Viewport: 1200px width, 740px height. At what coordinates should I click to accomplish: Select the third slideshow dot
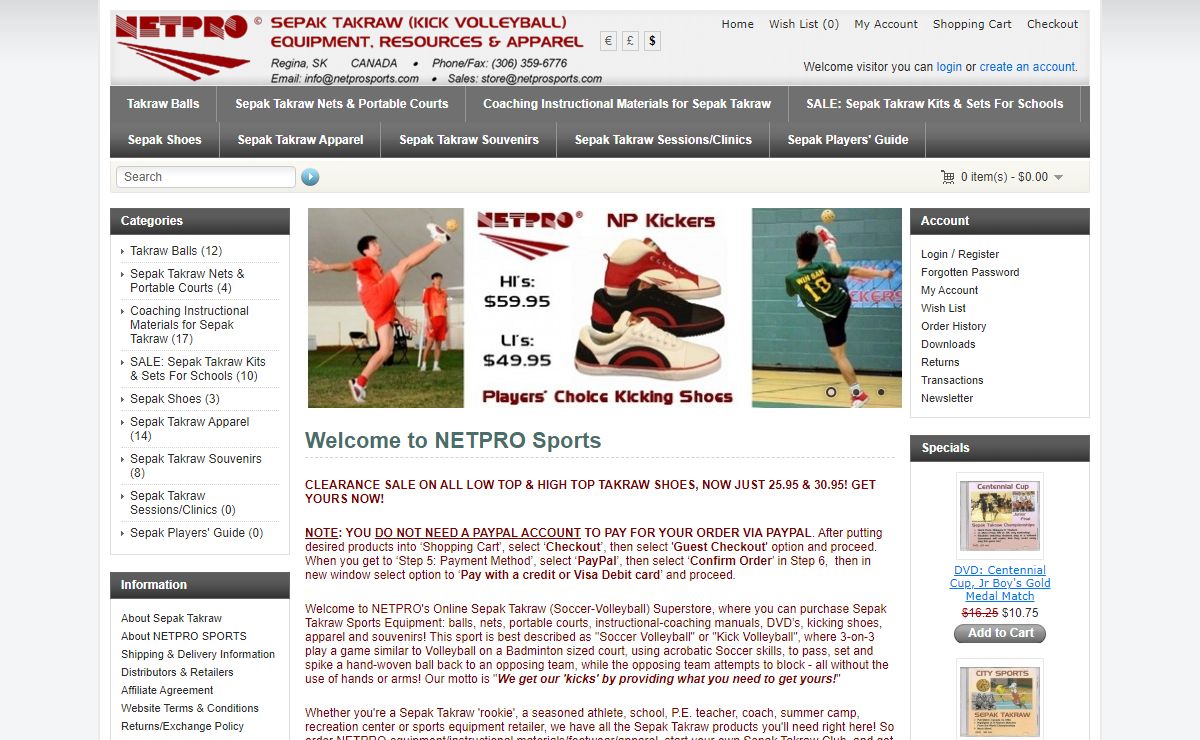[881, 393]
